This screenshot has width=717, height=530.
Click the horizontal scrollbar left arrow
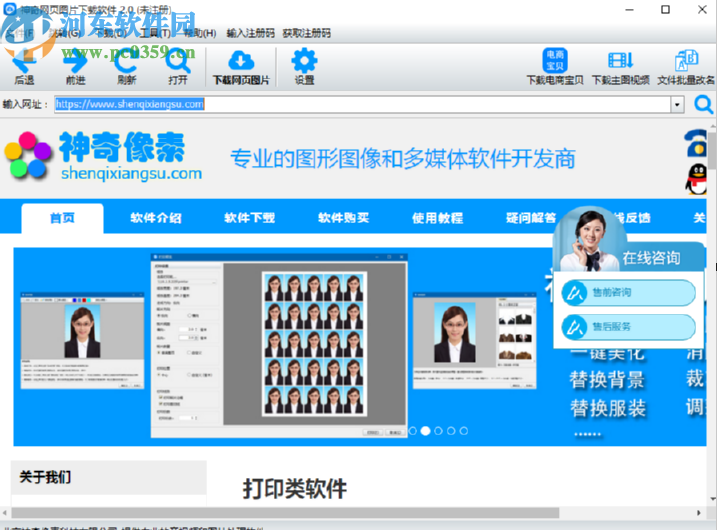(5, 513)
